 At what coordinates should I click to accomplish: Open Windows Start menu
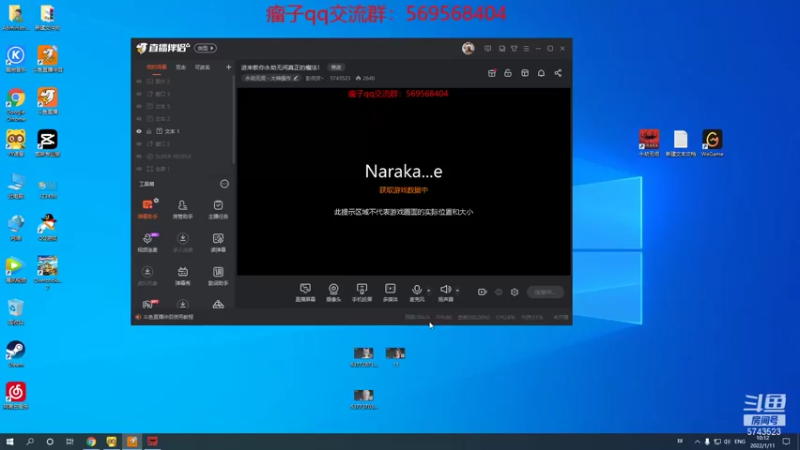pyautogui.click(x=10, y=441)
